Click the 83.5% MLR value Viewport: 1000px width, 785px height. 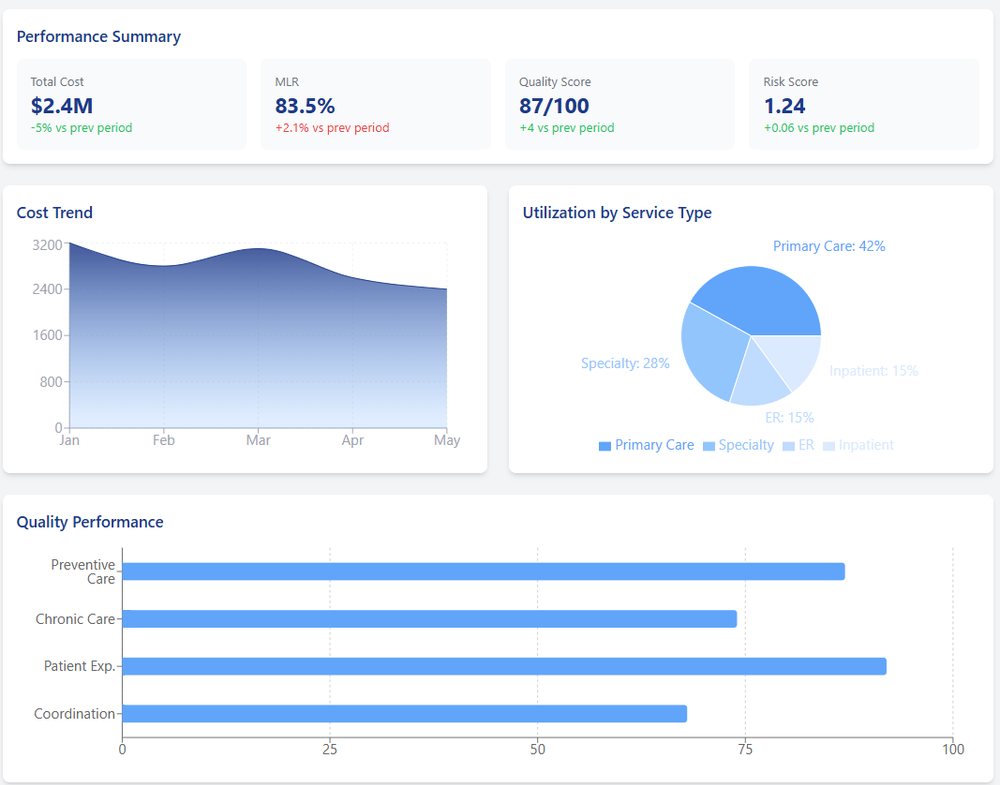tap(305, 106)
